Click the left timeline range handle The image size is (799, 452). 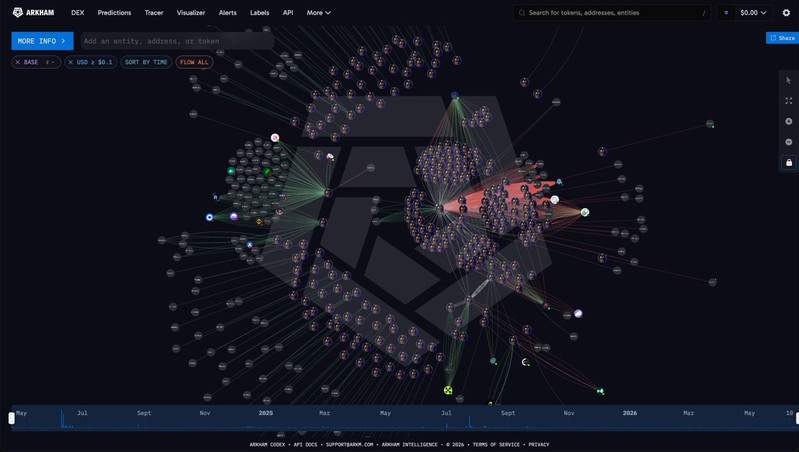[x=11, y=418]
